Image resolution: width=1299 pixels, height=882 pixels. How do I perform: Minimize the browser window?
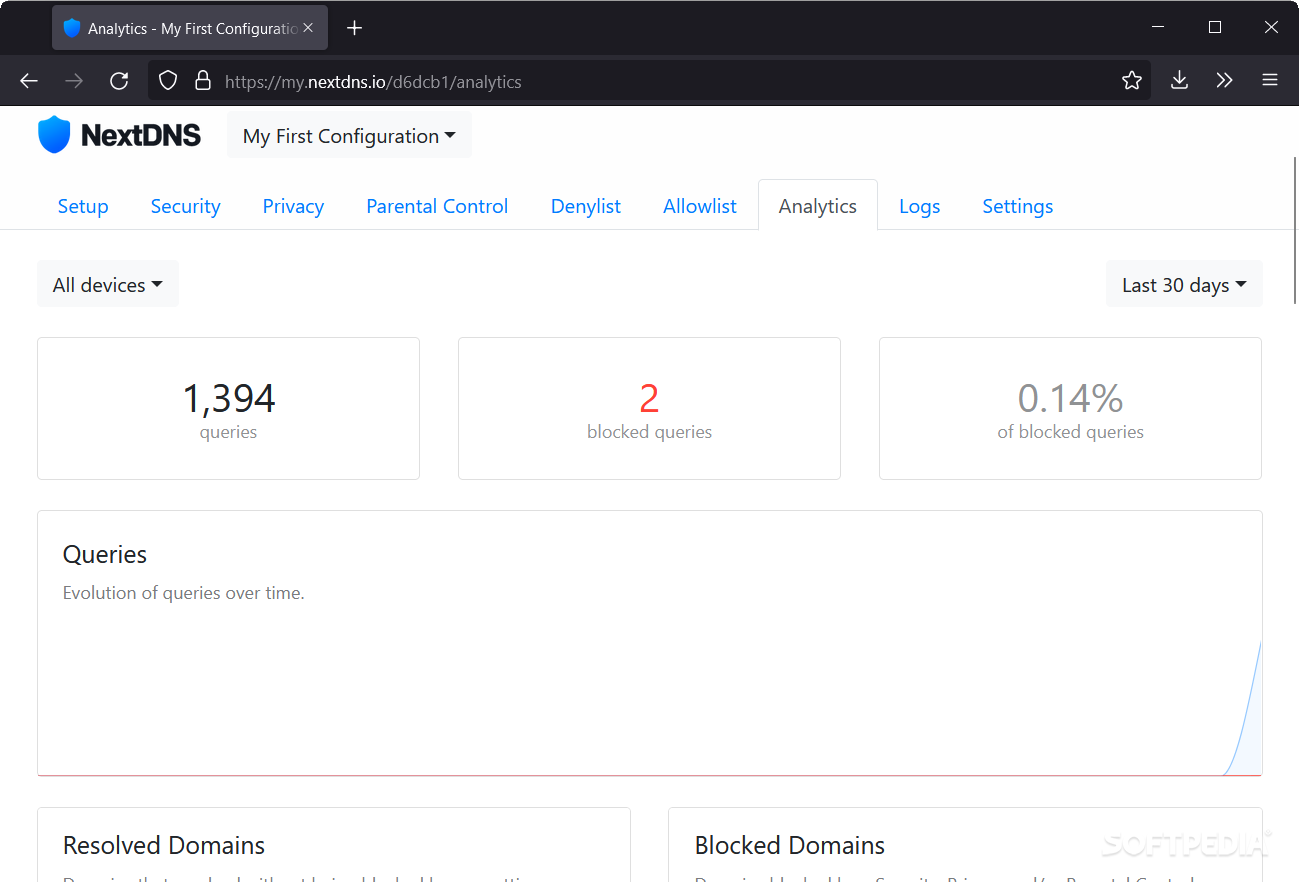pos(1157,28)
